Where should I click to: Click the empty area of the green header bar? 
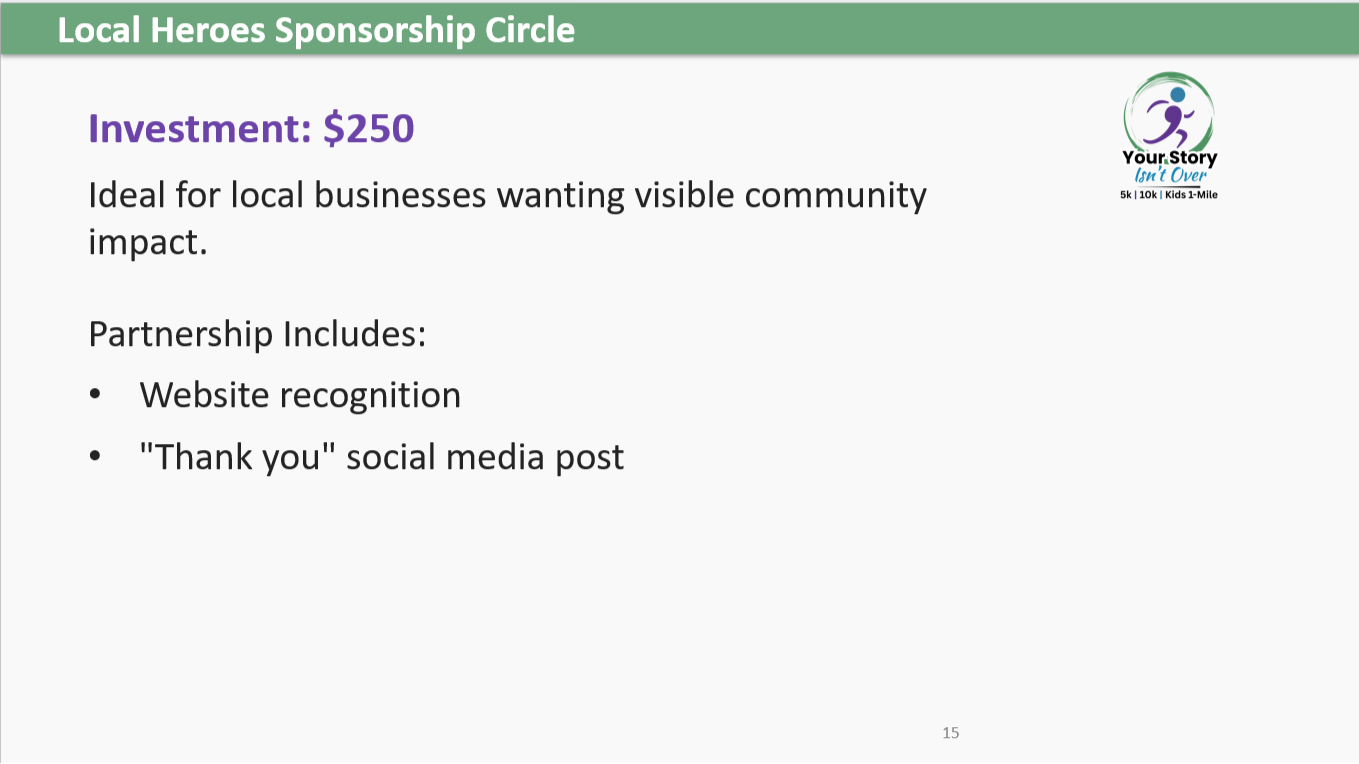[960, 30]
